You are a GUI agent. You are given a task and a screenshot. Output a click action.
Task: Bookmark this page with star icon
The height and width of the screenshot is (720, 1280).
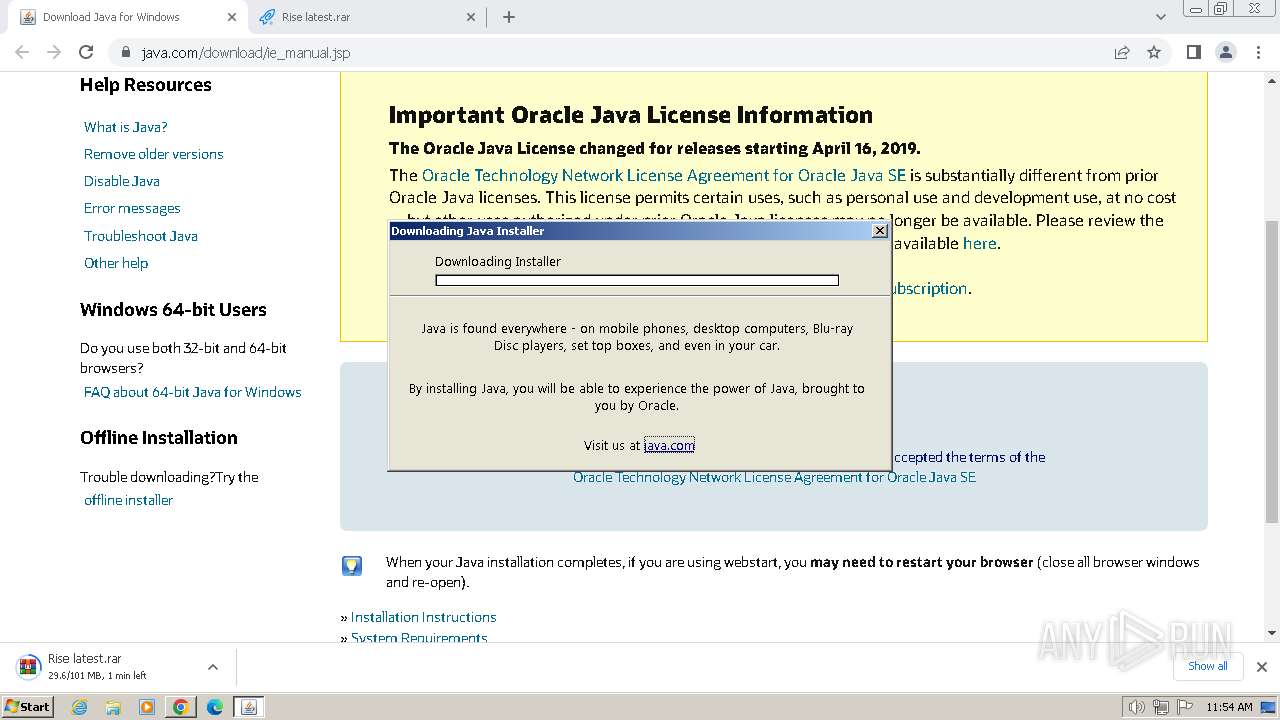1154,52
